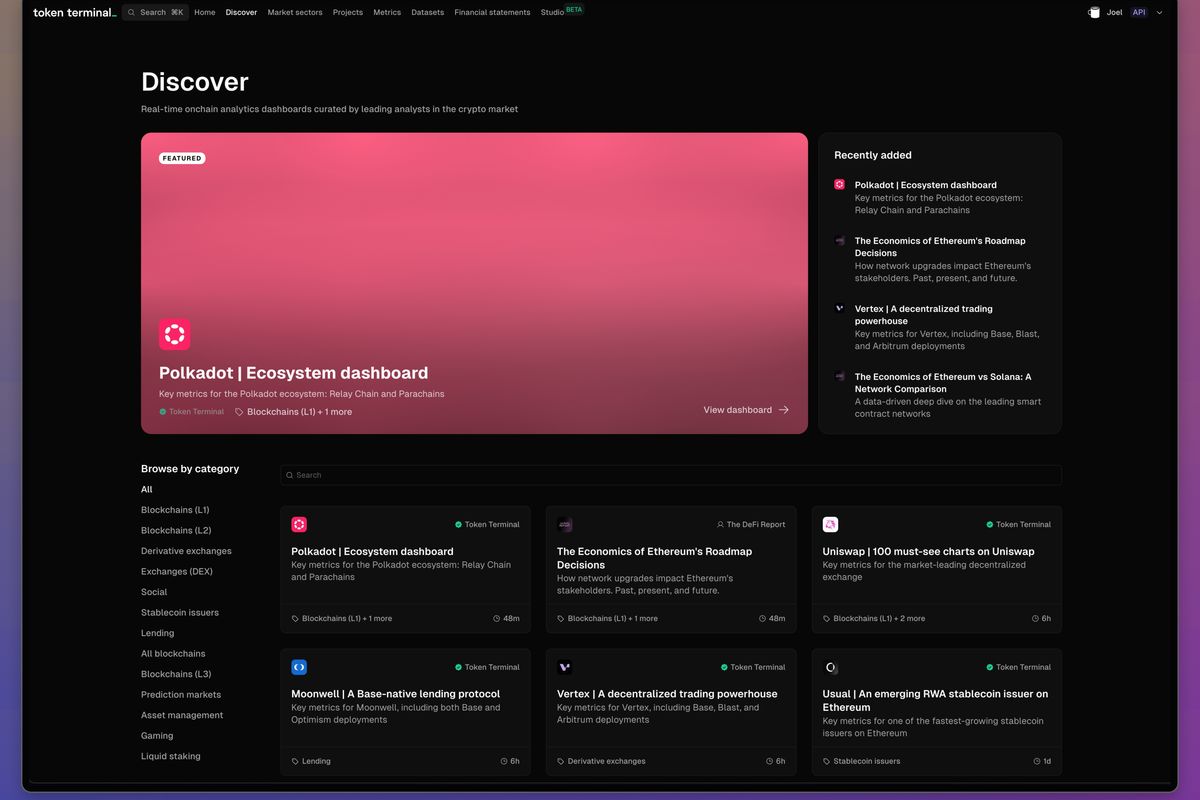
Task: Click Derivative exchanges tag on Vertex card
Action: pos(601,761)
